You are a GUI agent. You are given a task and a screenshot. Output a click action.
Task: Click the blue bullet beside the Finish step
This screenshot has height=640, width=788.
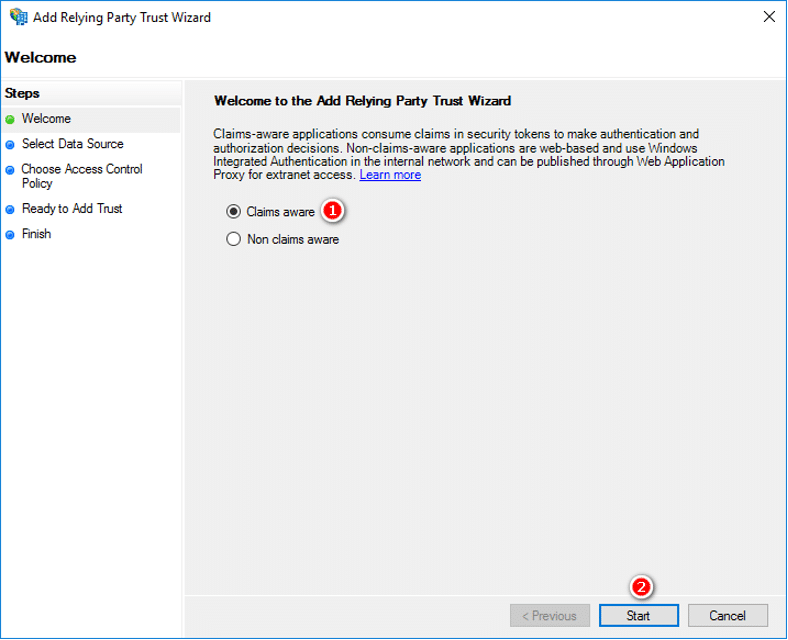click(10, 235)
